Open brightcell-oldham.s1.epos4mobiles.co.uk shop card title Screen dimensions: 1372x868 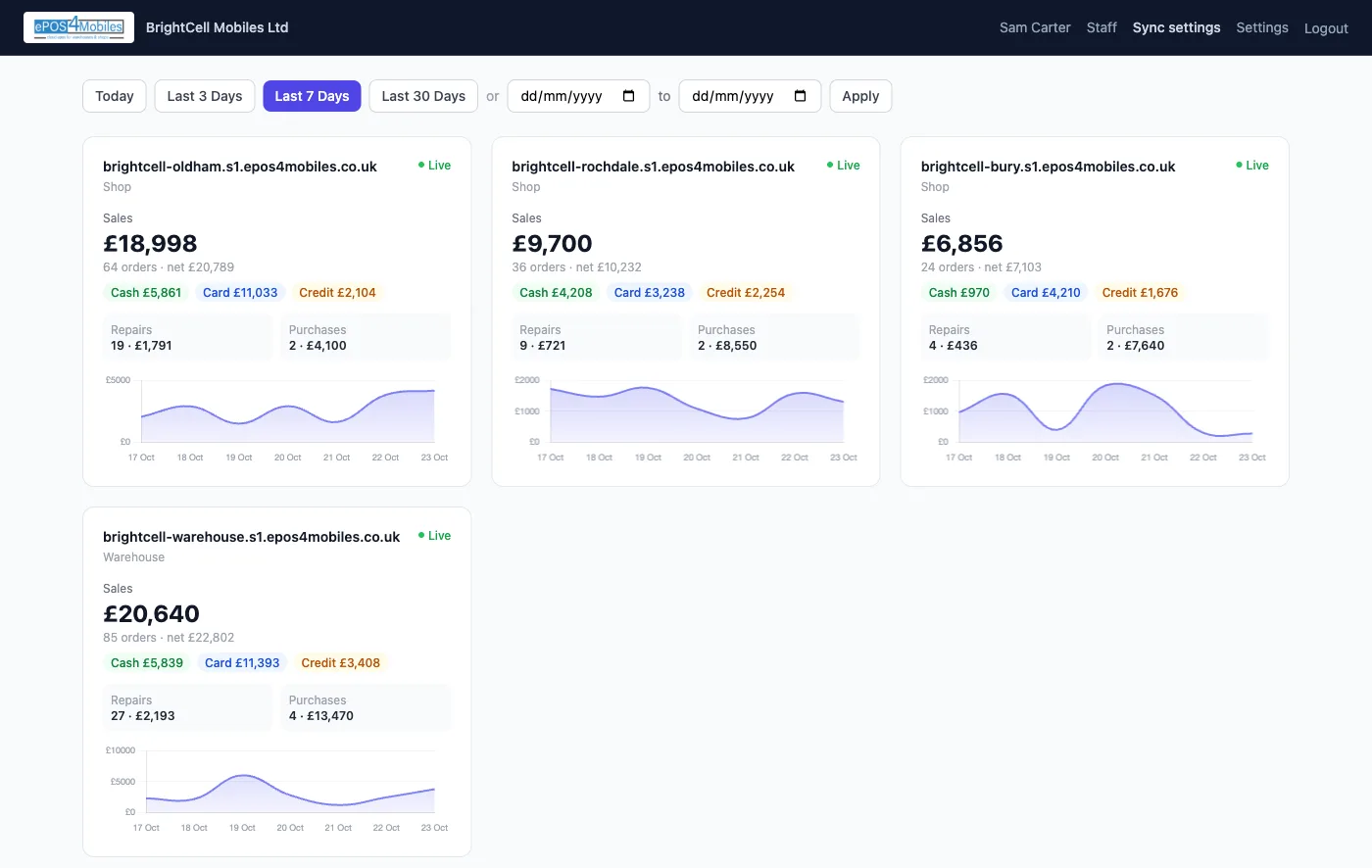pyautogui.click(x=240, y=167)
